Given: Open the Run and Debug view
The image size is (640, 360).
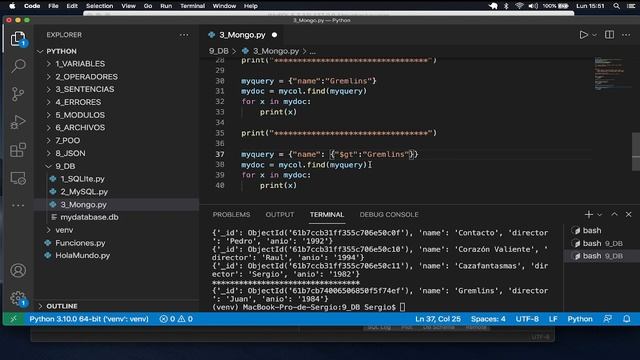Looking at the screenshot, I should (18, 122).
